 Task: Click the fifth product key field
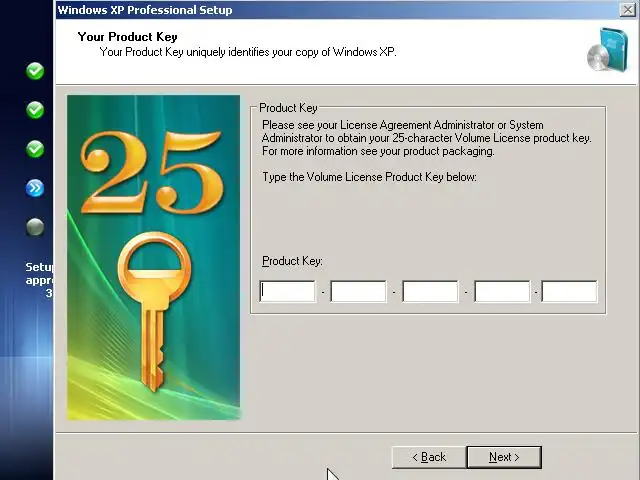569,291
